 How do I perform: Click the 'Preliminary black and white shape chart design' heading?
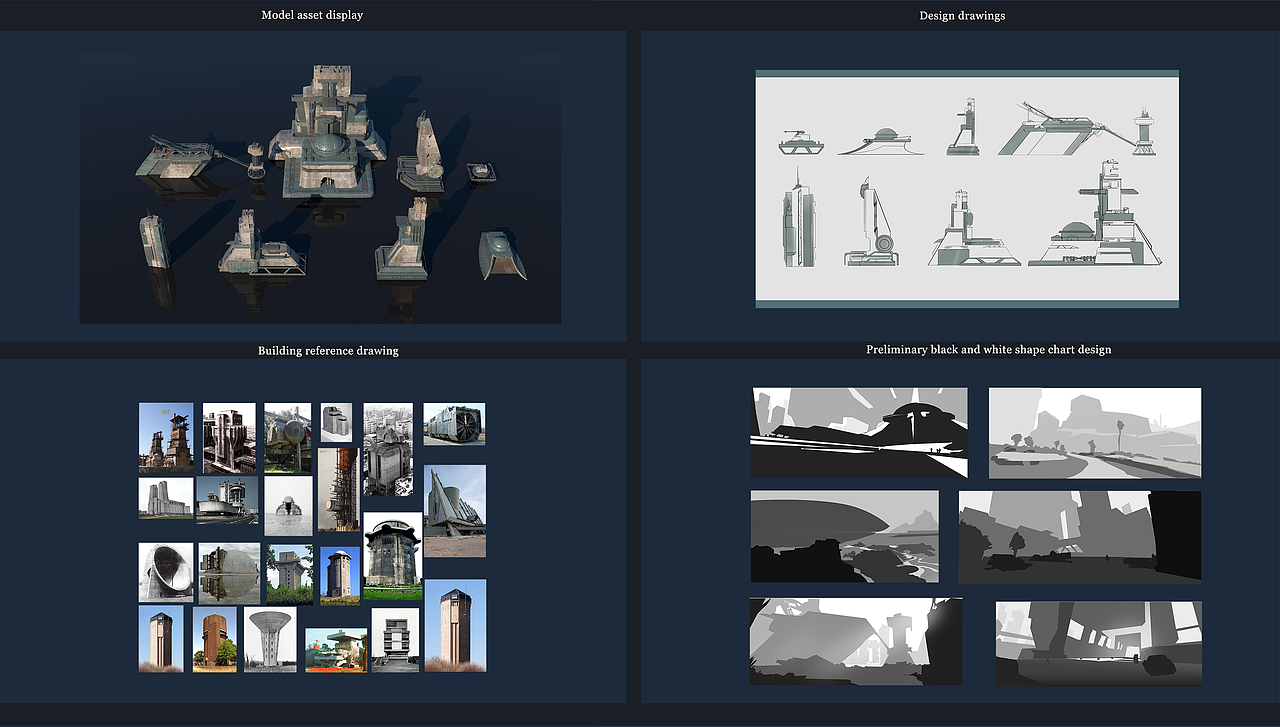tap(988, 349)
